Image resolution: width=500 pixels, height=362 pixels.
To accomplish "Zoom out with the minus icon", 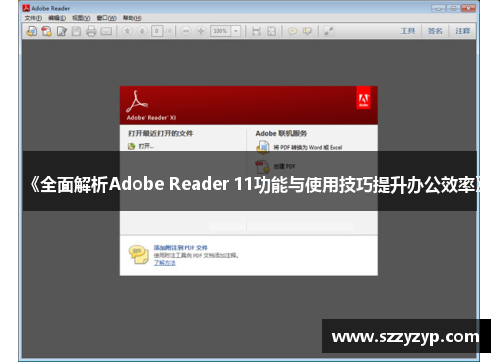I will point(186,31).
